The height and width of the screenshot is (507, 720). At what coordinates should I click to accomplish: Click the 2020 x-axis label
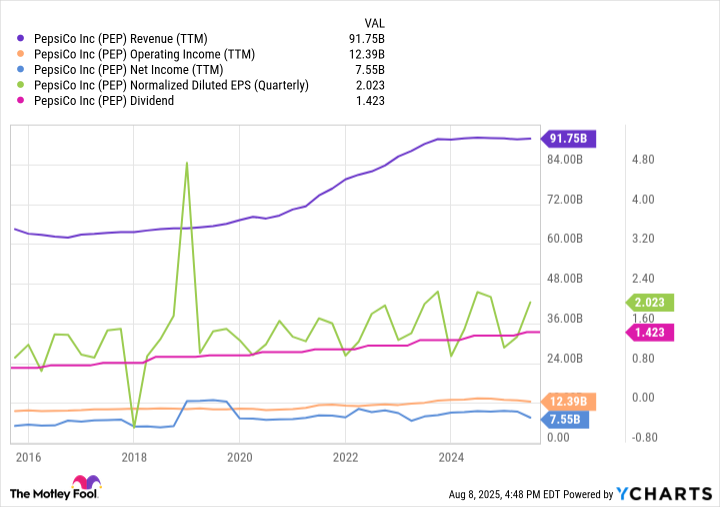click(240, 458)
